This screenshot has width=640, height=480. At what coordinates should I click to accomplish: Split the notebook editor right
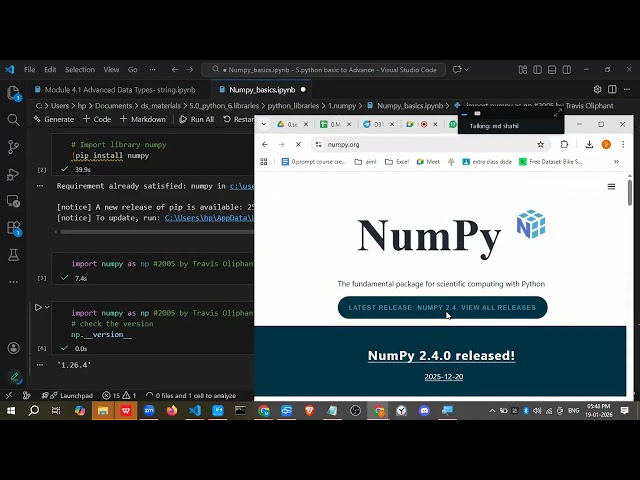pos(612,89)
